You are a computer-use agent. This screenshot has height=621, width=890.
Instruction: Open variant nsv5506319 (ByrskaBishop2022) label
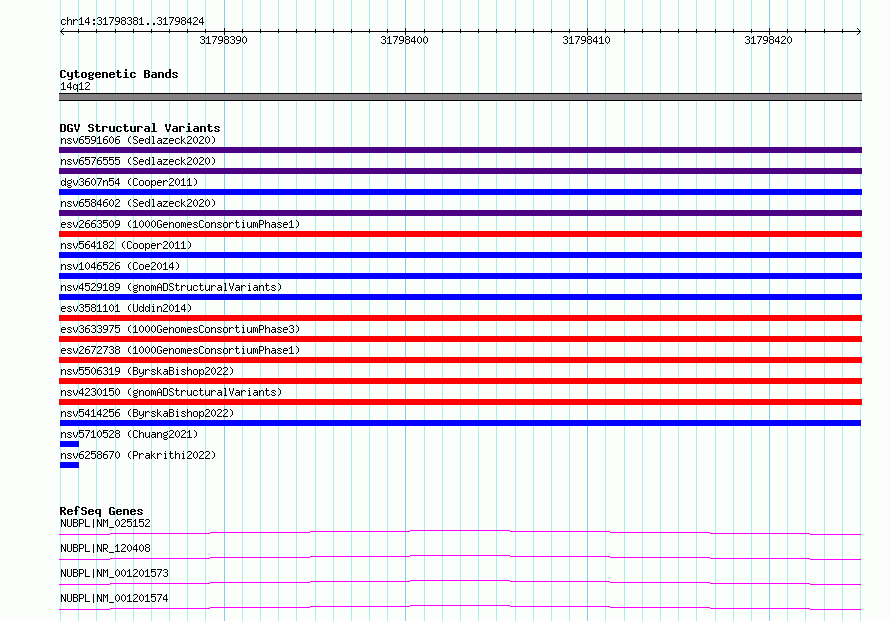(147, 371)
